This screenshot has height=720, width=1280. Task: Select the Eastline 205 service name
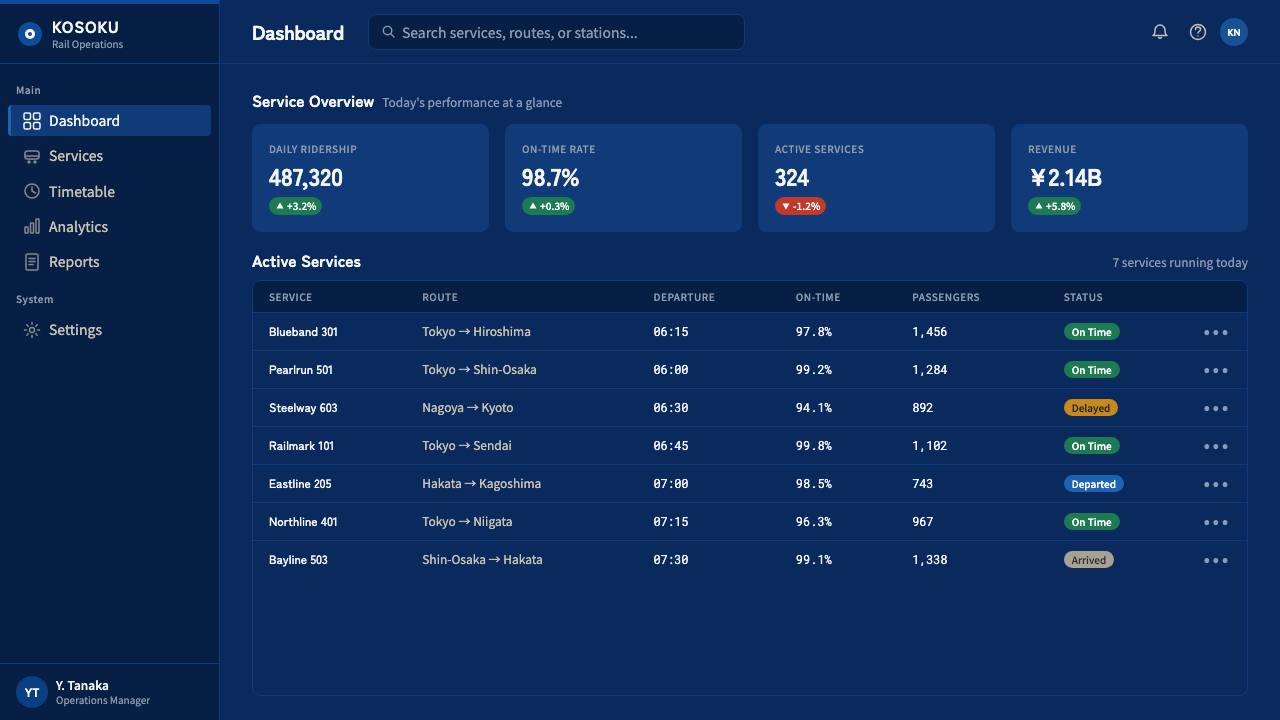(300, 484)
